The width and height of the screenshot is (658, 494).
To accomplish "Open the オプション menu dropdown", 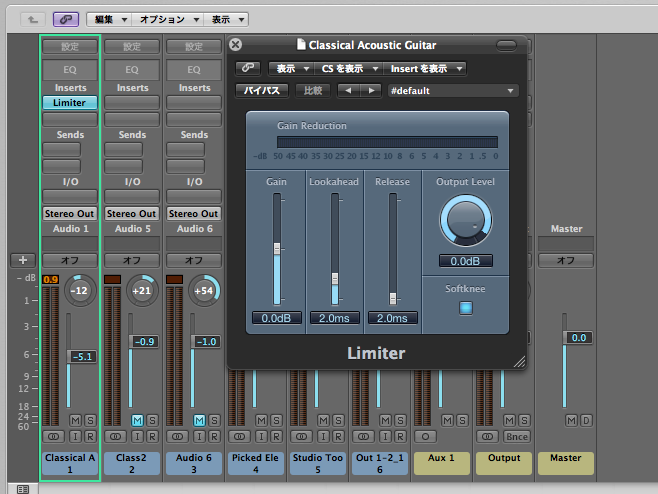I will click(168, 19).
